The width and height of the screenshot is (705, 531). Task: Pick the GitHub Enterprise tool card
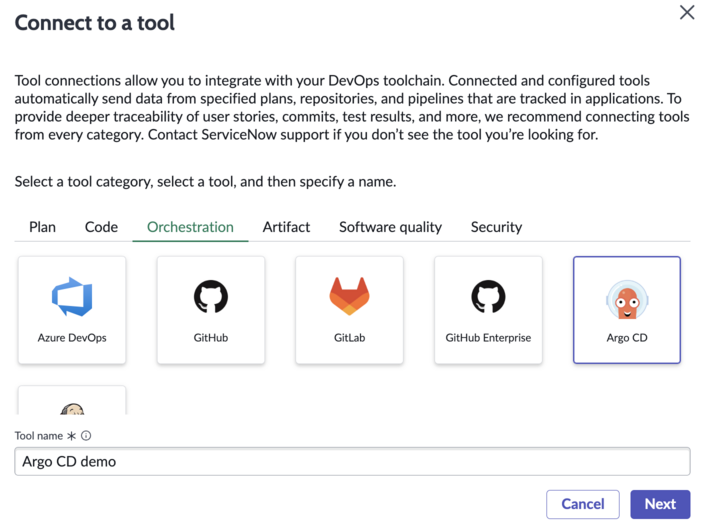pos(488,310)
